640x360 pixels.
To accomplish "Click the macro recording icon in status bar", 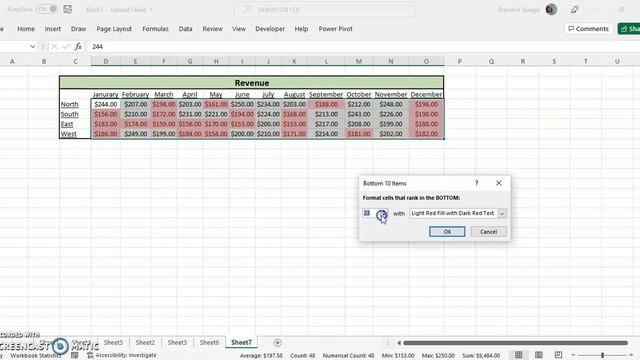I will [x=74, y=356].
